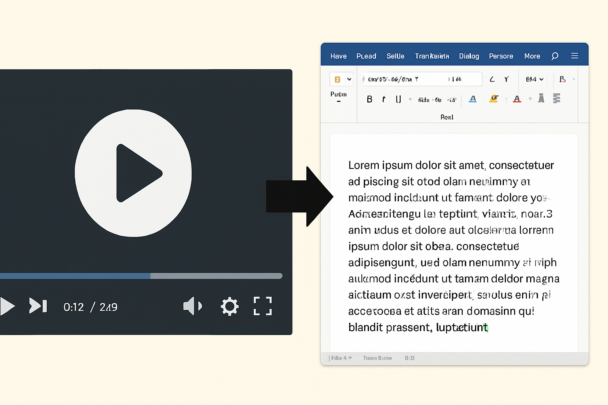Open the hamburger menu in editor
The image size is (608, 405).
click(574, 56)
